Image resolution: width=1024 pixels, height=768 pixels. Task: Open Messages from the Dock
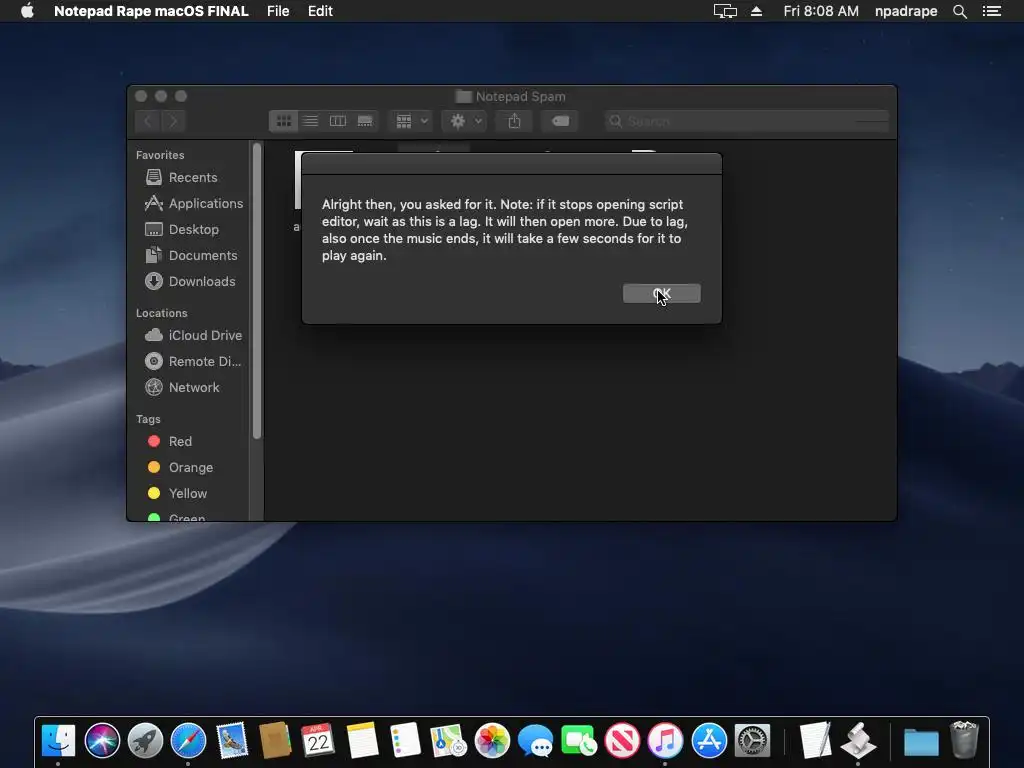(x=535, y=741)
